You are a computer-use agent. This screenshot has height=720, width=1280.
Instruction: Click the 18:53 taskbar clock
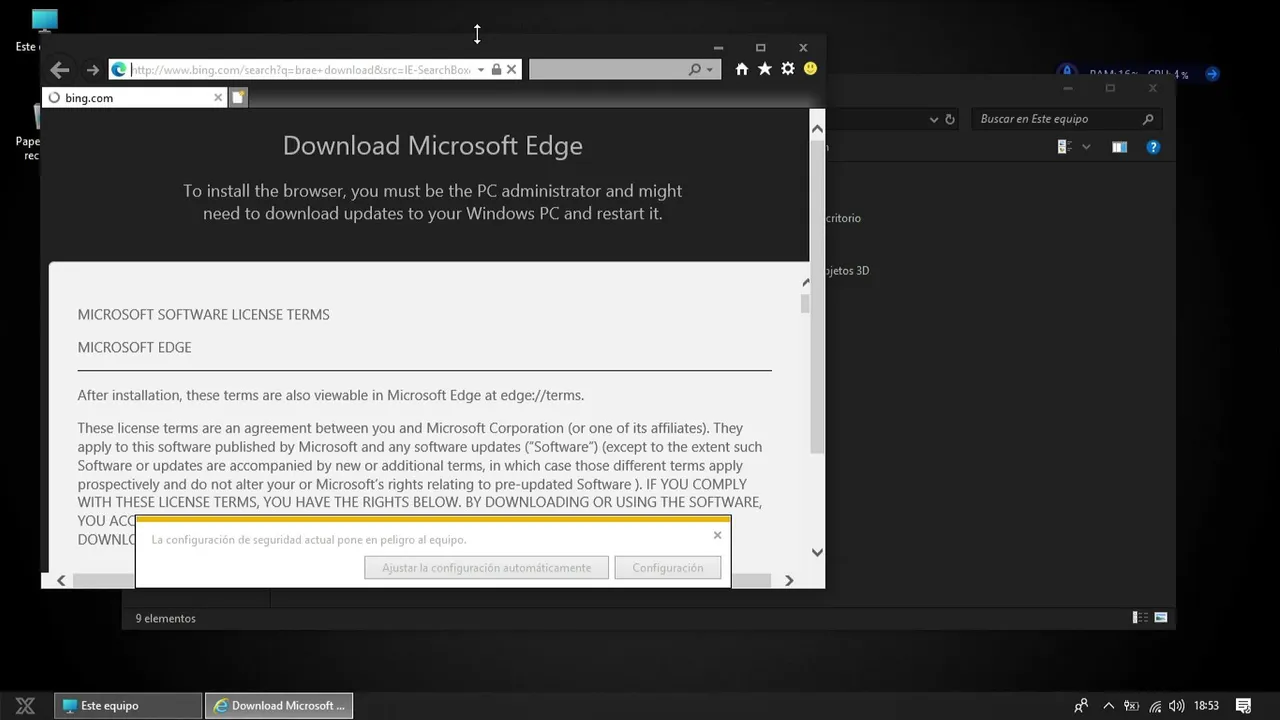[x=1207, y=705]
